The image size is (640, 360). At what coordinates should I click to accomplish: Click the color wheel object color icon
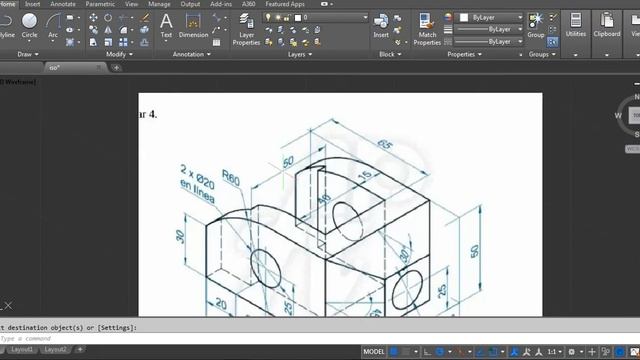click(x=448, y=18)
